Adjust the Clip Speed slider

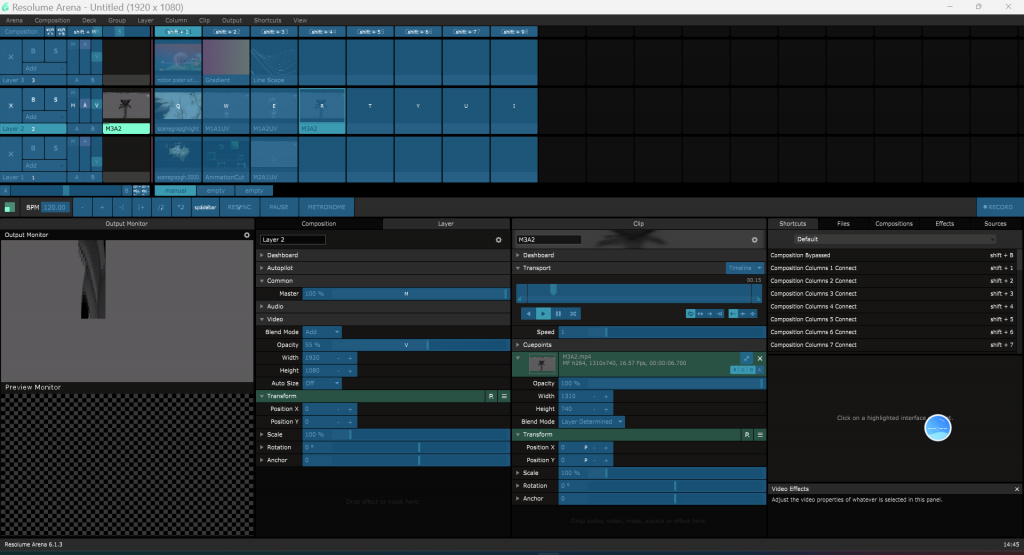tap(662, 332)
